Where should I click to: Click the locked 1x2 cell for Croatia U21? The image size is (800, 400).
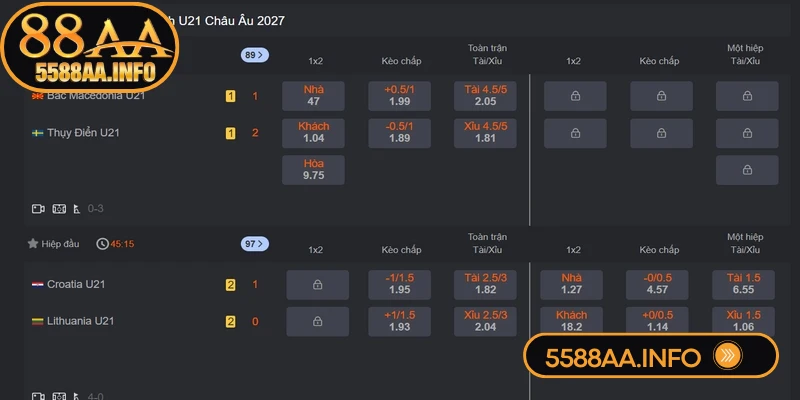[x=317, y=285]
